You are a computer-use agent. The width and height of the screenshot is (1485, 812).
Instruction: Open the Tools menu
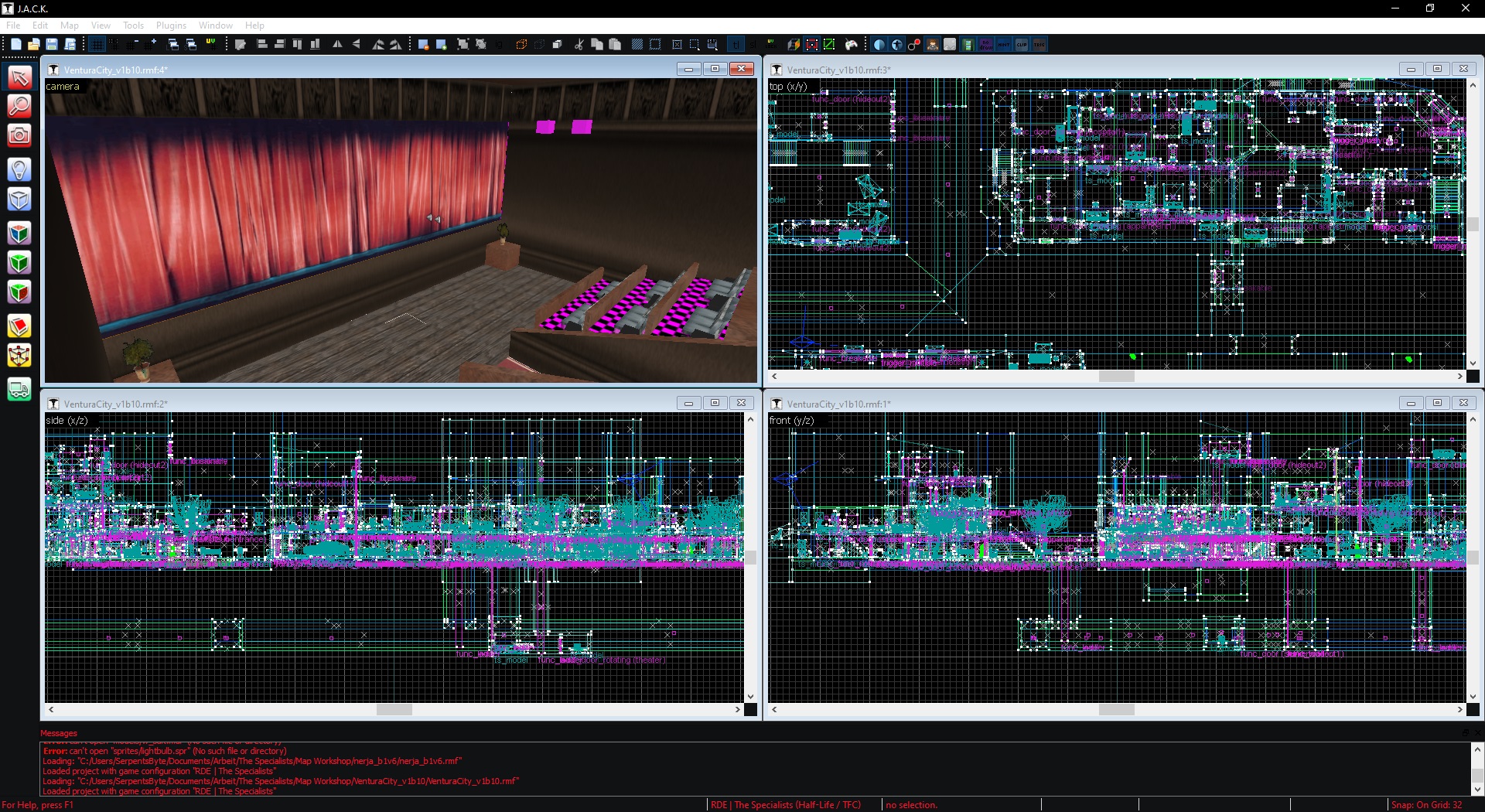point(133,26)
